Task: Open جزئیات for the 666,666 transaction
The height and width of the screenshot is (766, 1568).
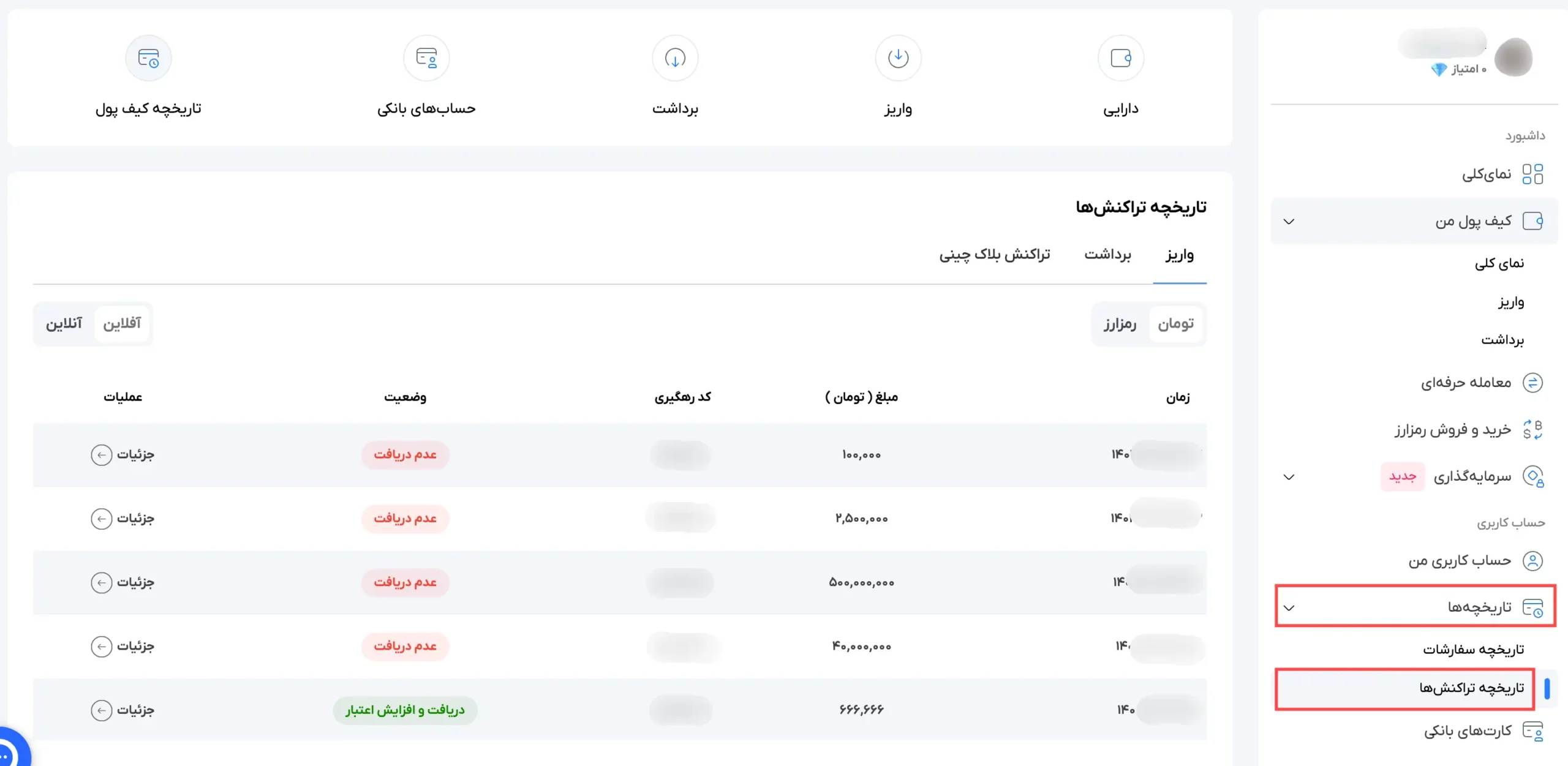Action: point(122,710)
